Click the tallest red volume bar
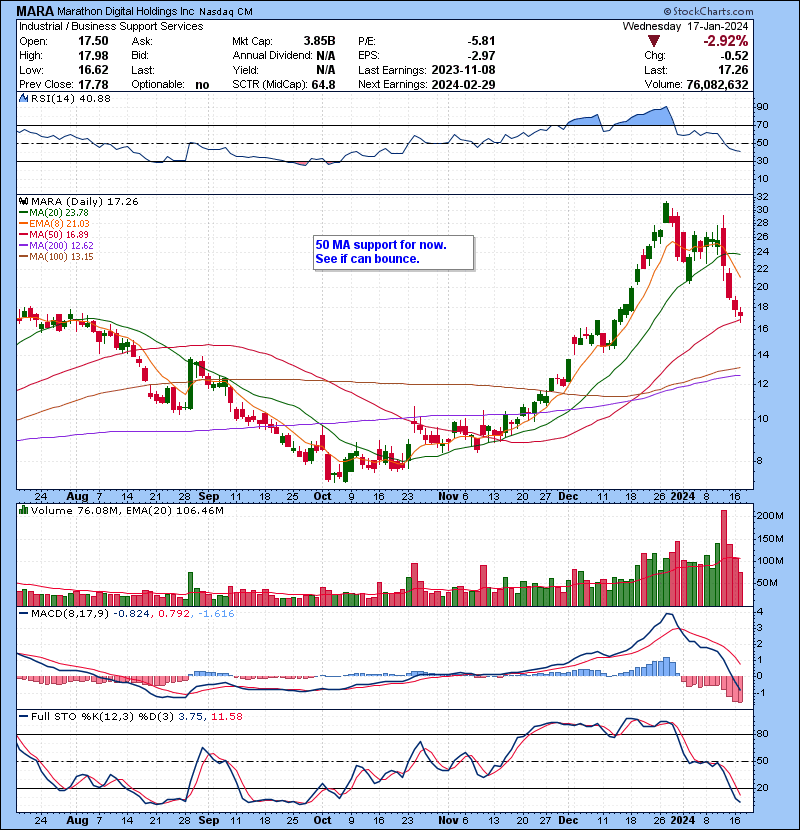This screenshot has width=800, height=830. (724, 558)
